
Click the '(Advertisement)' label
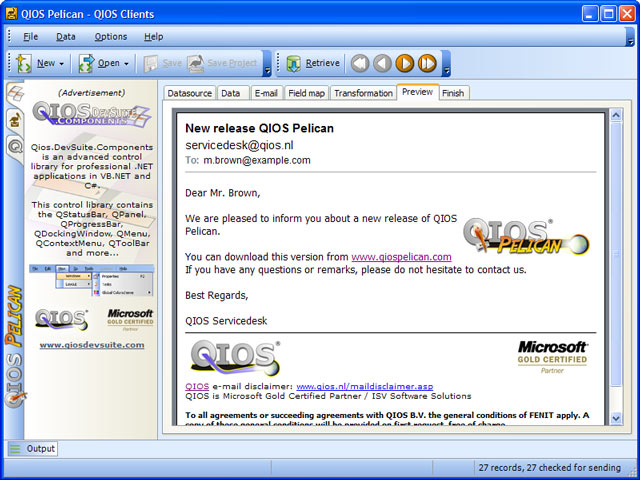tap(92, 93)
